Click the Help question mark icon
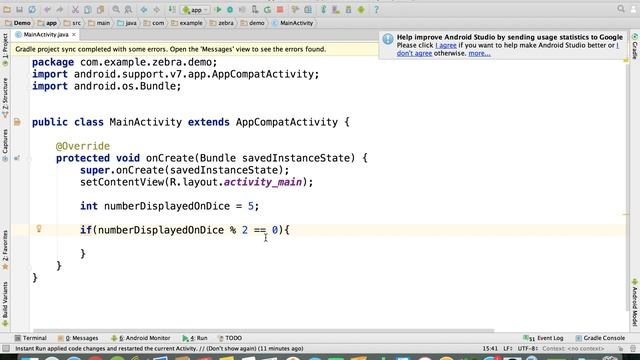The image size is (640, 360). 376,9
